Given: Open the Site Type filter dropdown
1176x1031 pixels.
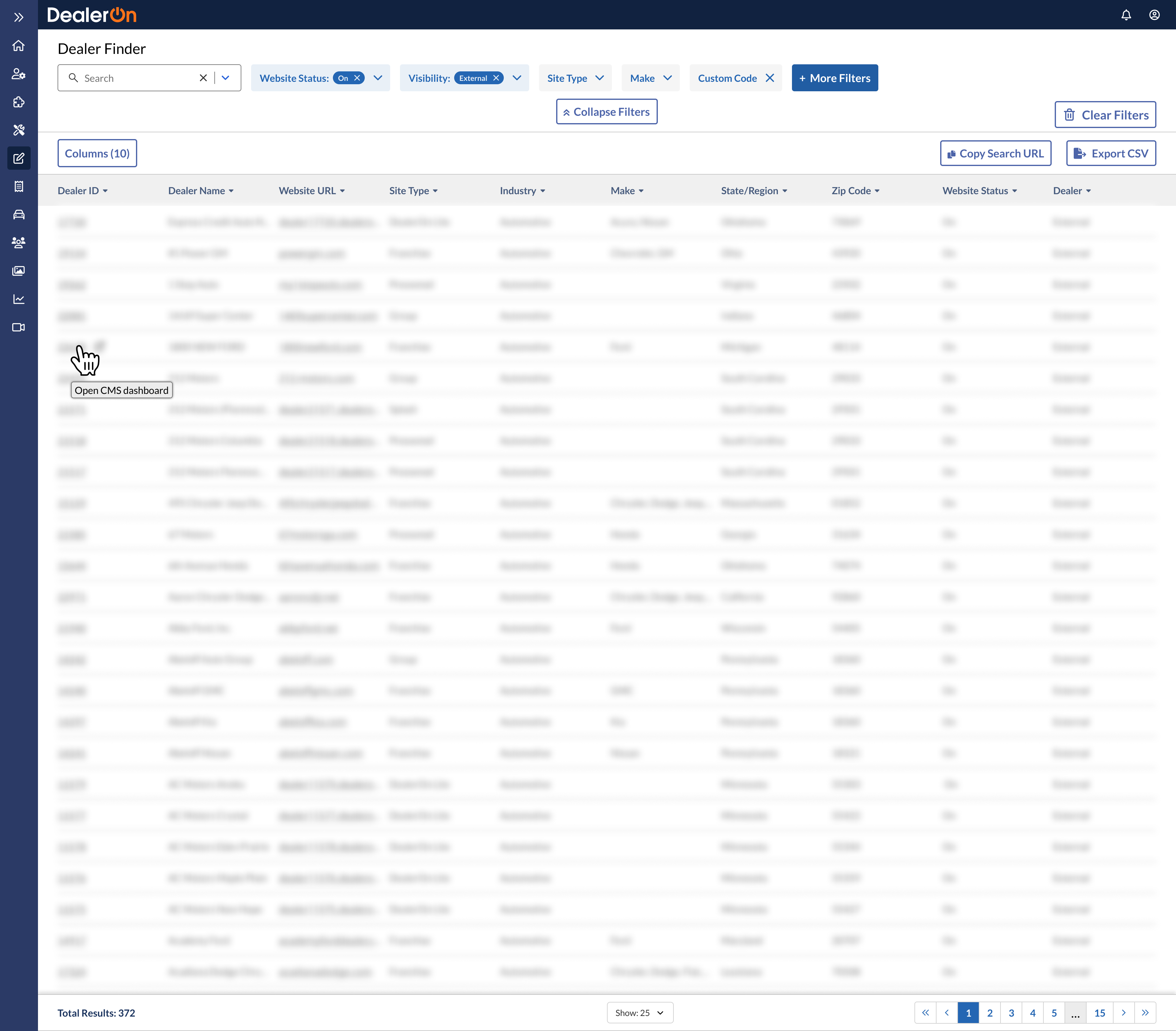Looking at the screenshot, I should click(575, 78).
